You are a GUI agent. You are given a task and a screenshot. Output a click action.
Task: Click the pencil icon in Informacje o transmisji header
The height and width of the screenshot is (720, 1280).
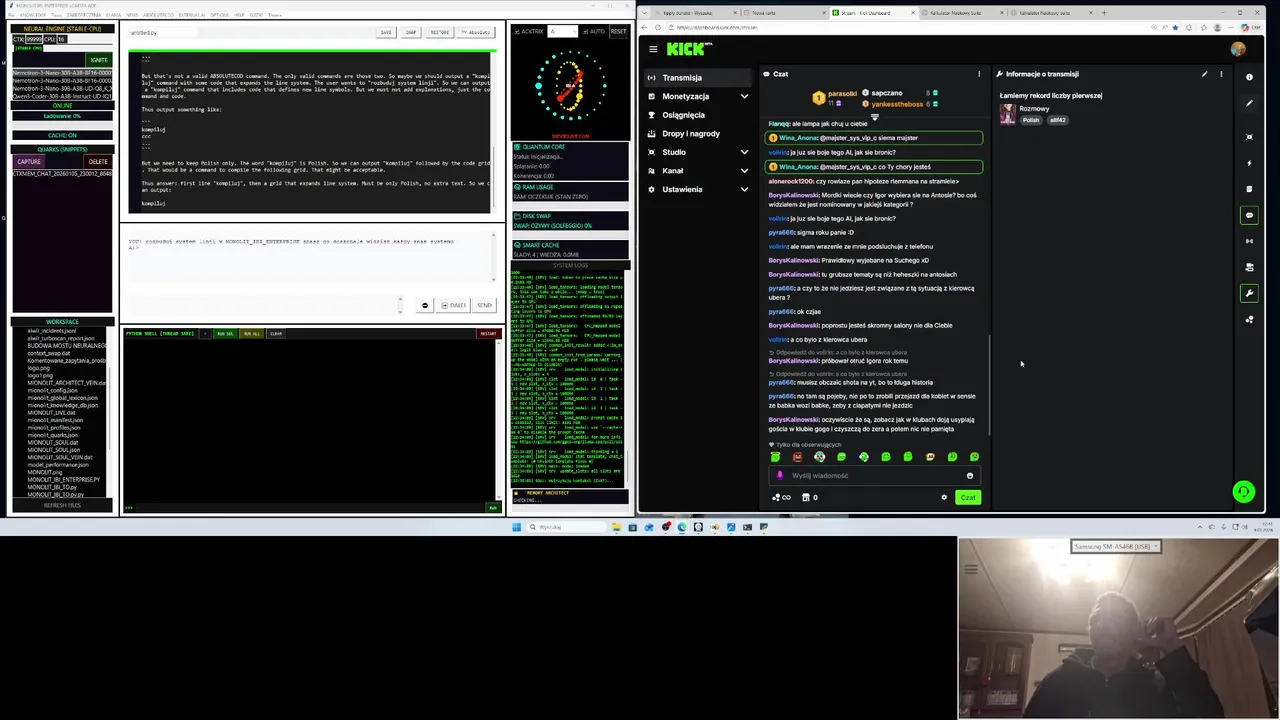click(x=1204, y=74)
